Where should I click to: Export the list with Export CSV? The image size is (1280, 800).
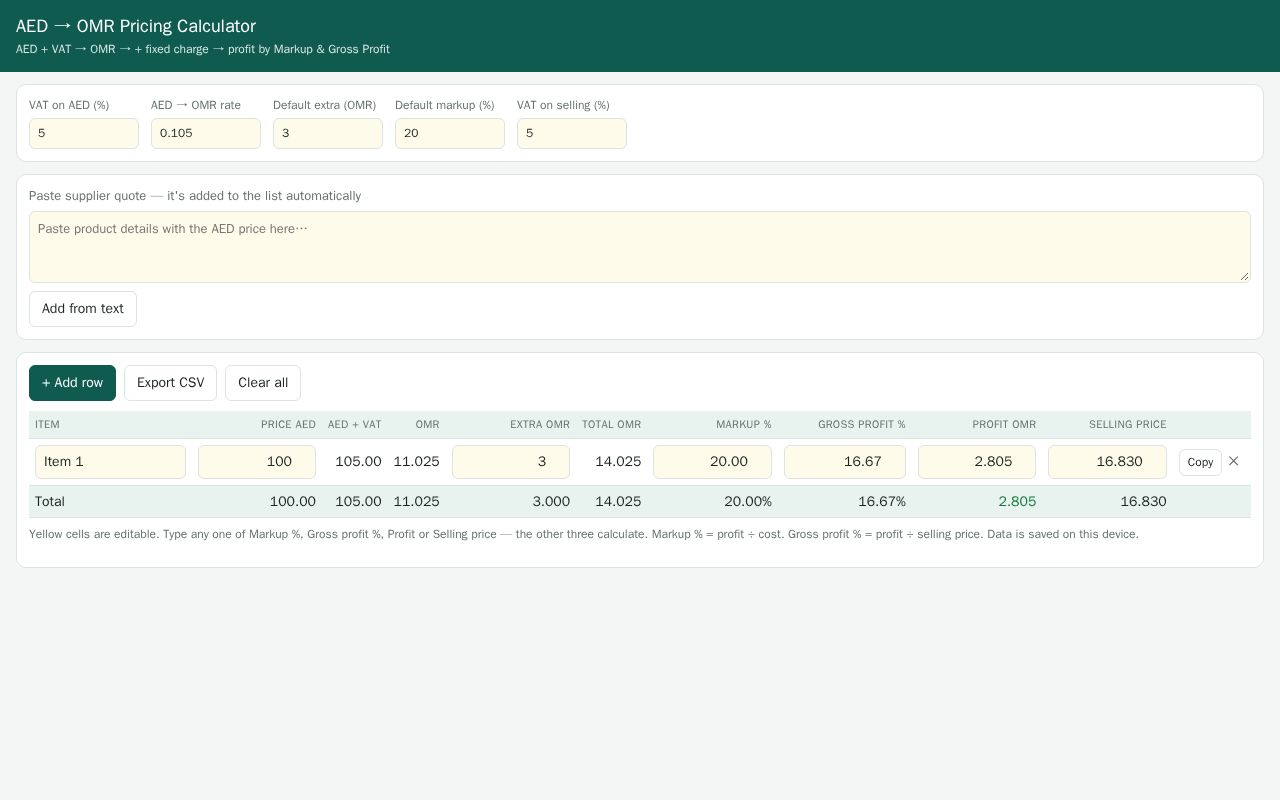tap(170, 383)
